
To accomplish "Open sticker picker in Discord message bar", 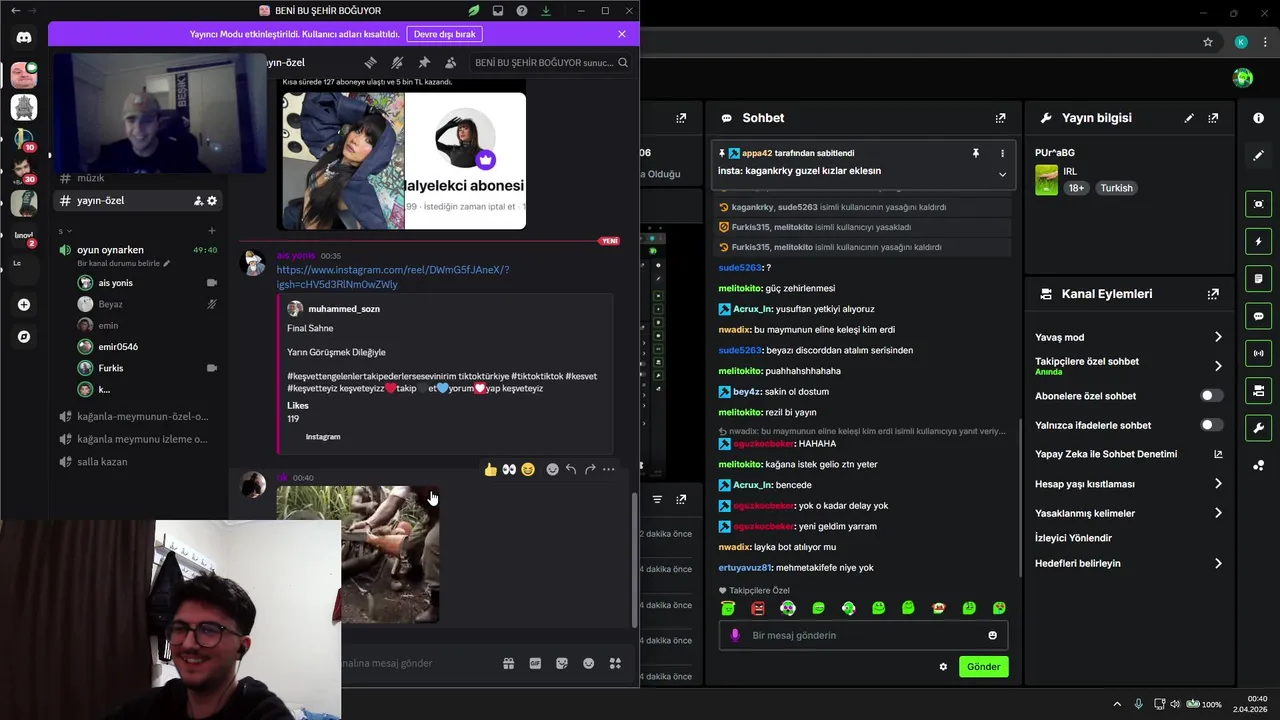I will (562, 663).
